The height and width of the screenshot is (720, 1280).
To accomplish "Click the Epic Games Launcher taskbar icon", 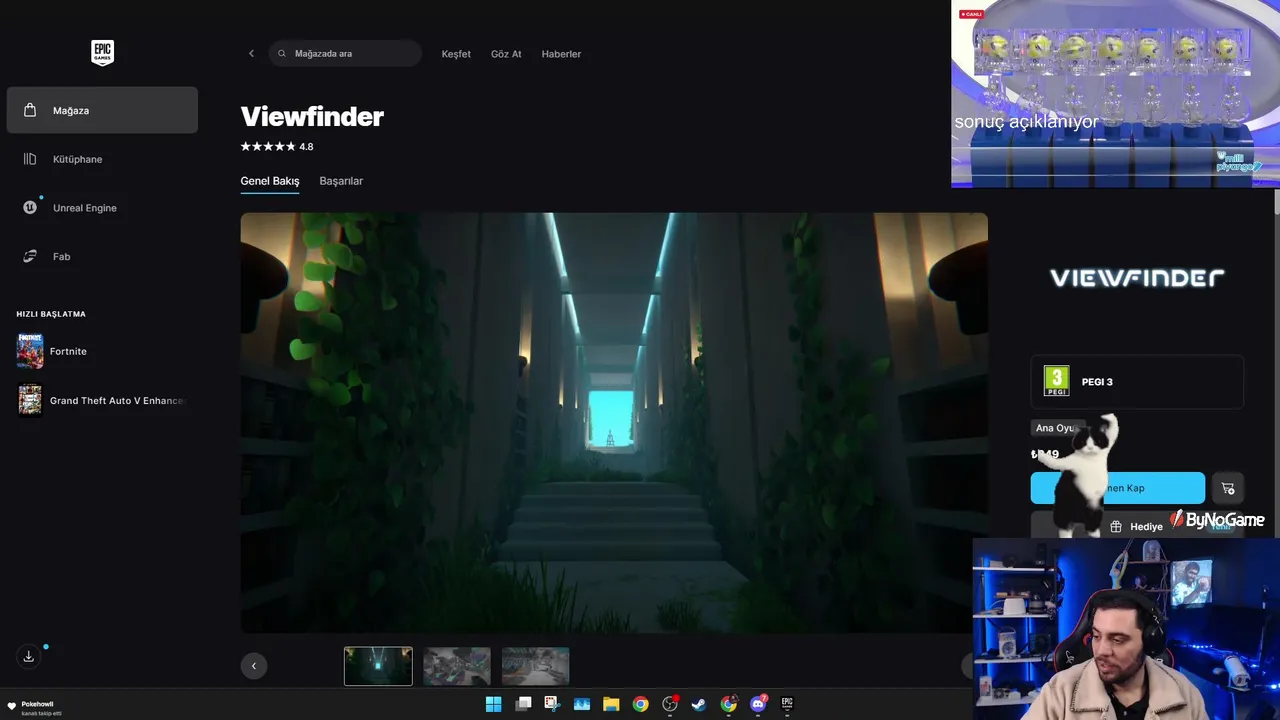I will (787, 704).
